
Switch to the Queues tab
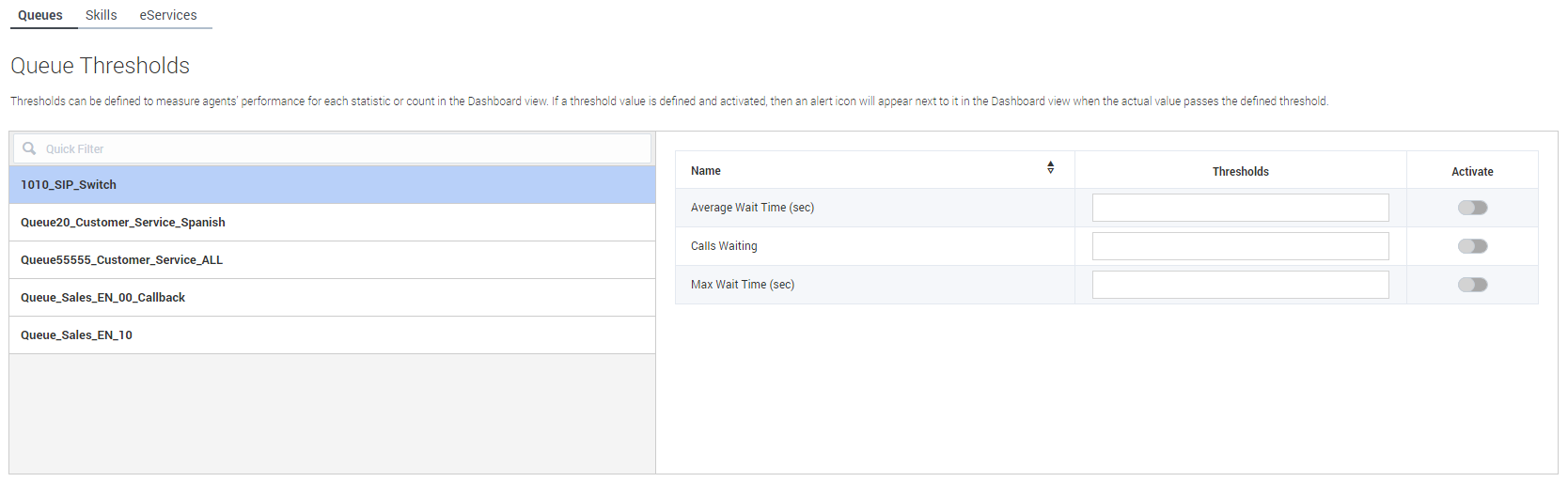[x=40, y=15]
